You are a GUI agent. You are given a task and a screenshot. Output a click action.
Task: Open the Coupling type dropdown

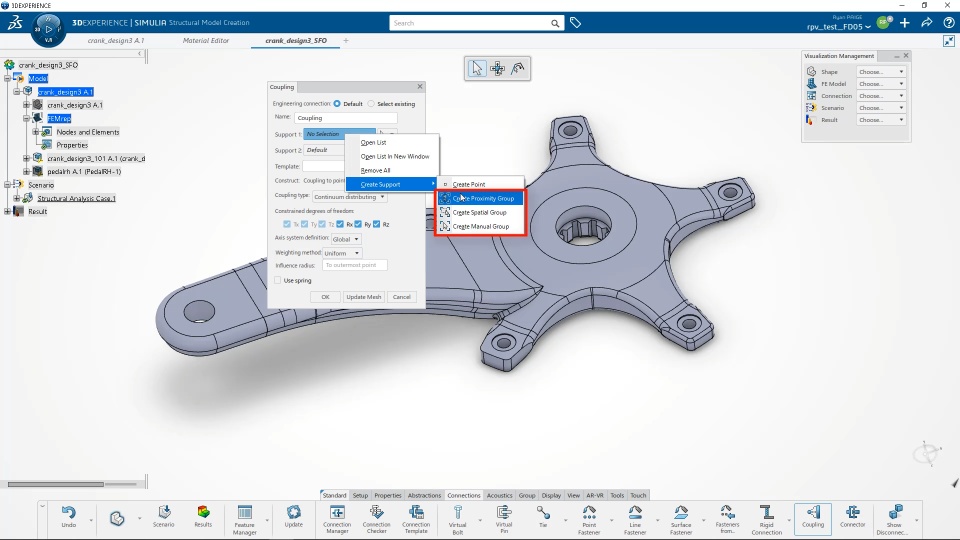point(349,197)
